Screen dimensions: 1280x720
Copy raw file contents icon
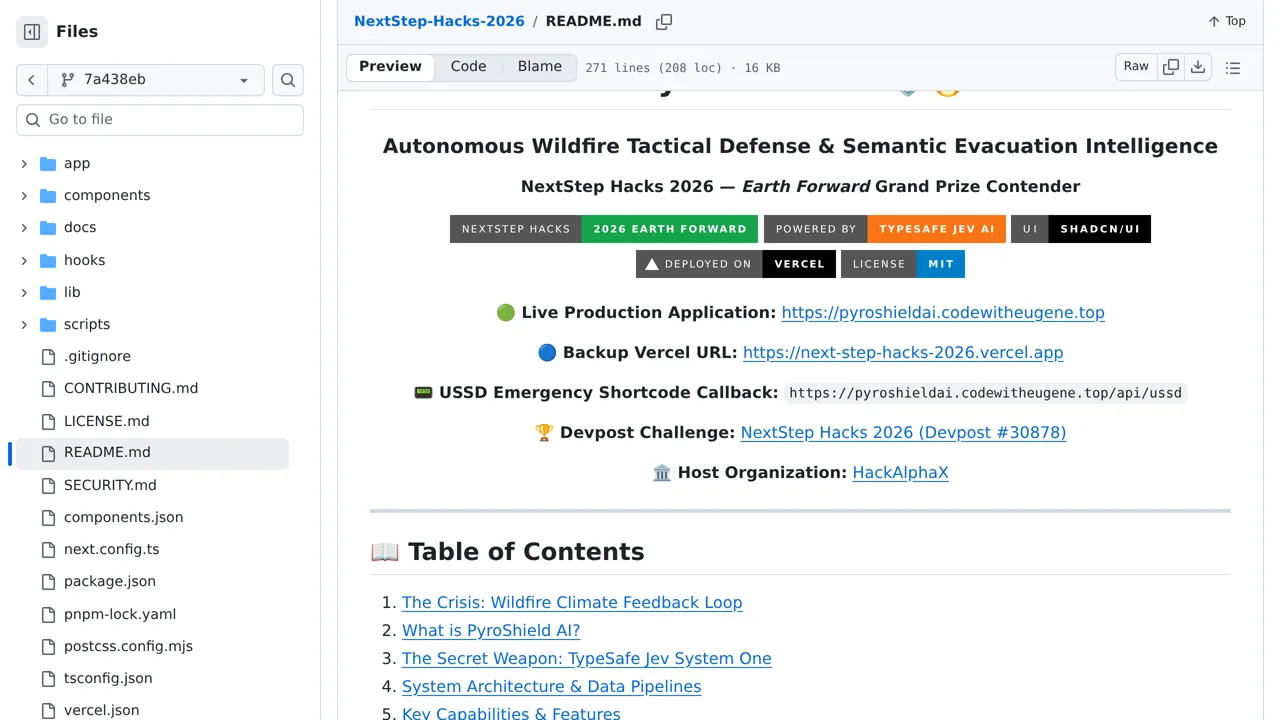1171,67
